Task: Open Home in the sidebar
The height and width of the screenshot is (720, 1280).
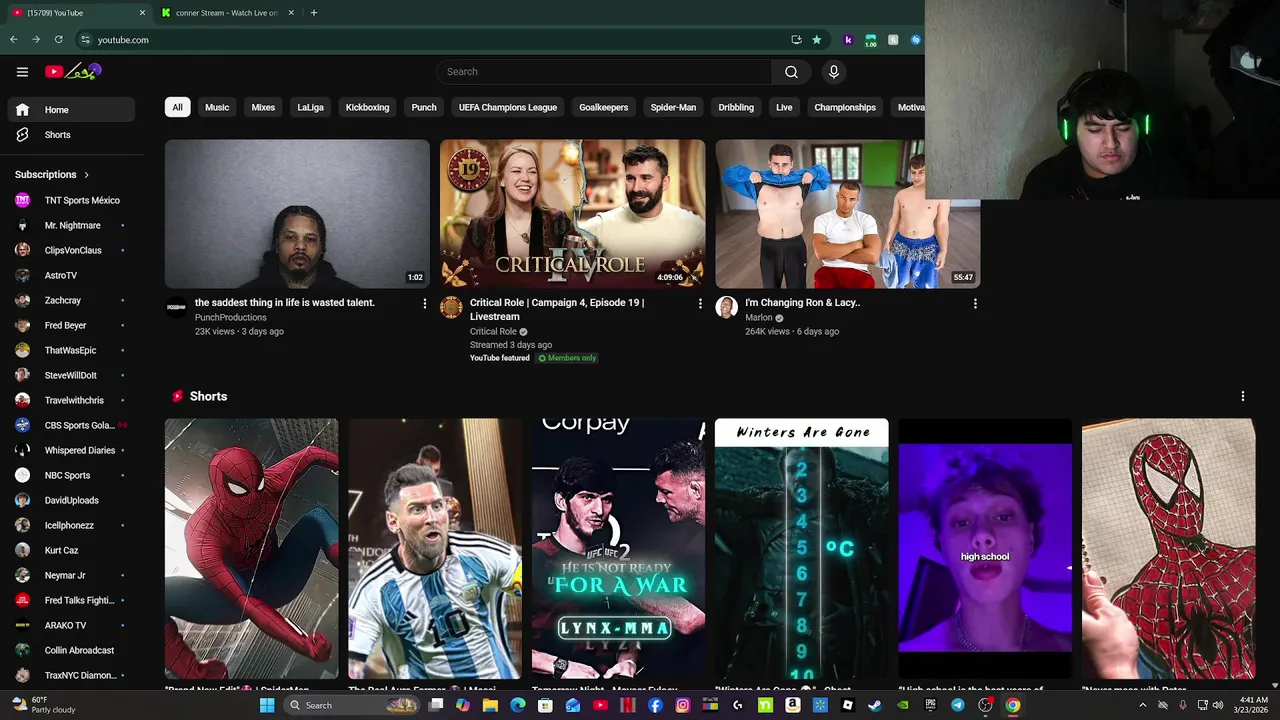Action: (x=71, y=110)
